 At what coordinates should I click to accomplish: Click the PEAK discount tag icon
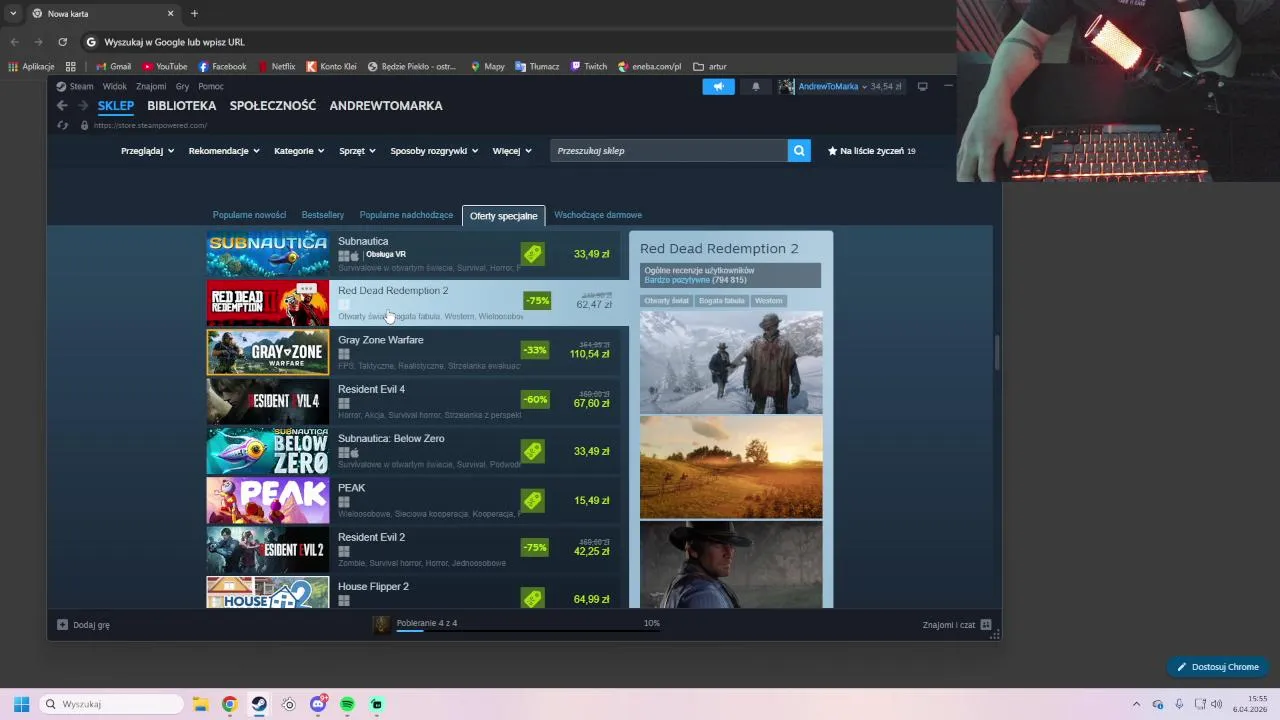coord(533,500)
